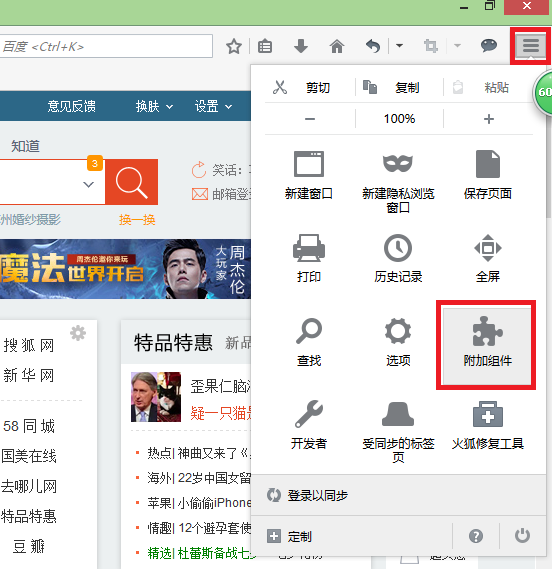Open the Firefox hamburger menu button
Viewport: 552px width, 569px height.
pyautogui.click(x=531, y=46)
